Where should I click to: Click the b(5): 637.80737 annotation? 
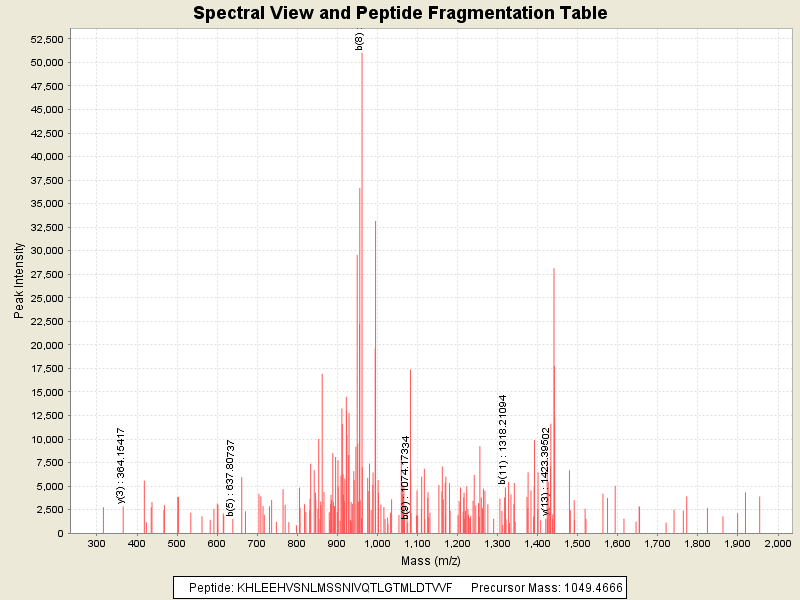click(x=231, y=478)
